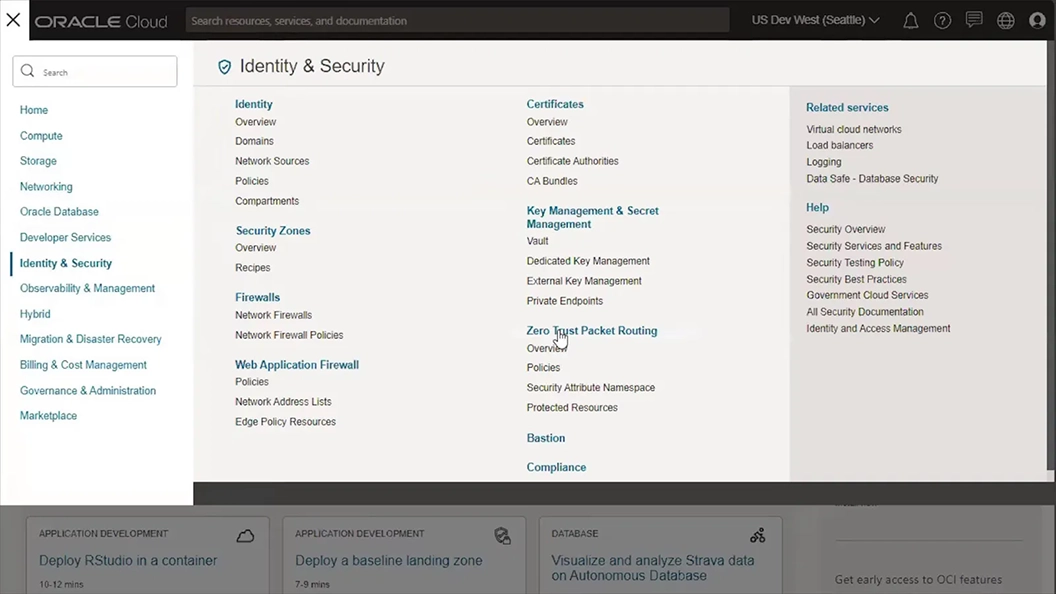Select Compute in the navigation menu
Image resolution: width=1056 pixels, height=594 pixels.
click(x=41, y=135)
